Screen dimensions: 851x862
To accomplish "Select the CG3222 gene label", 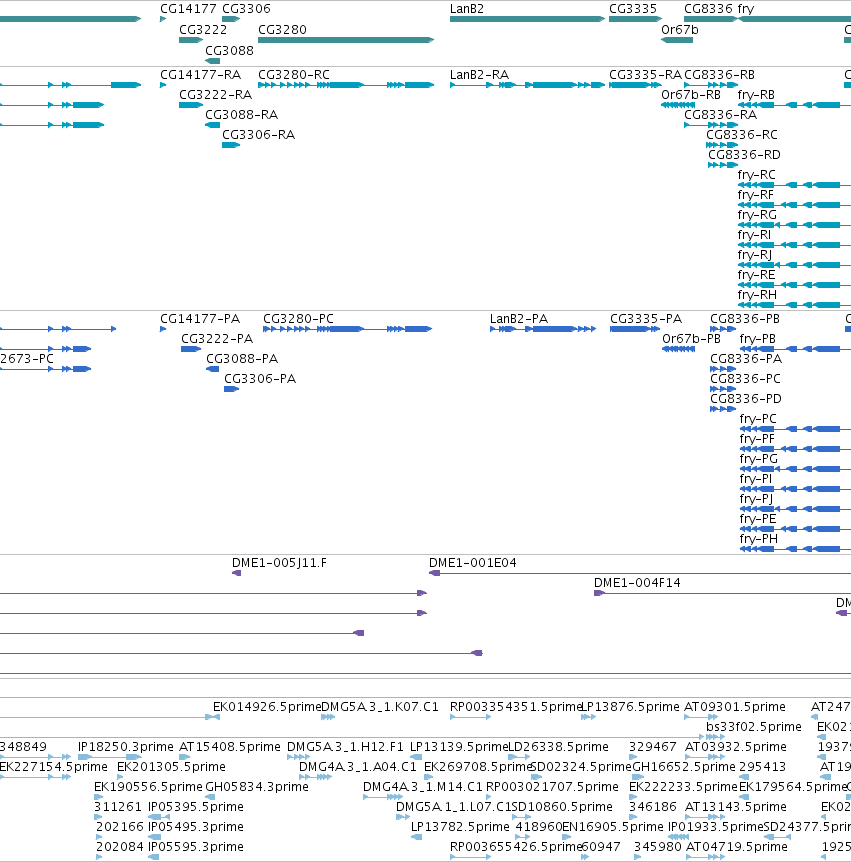I will [203, 30].
